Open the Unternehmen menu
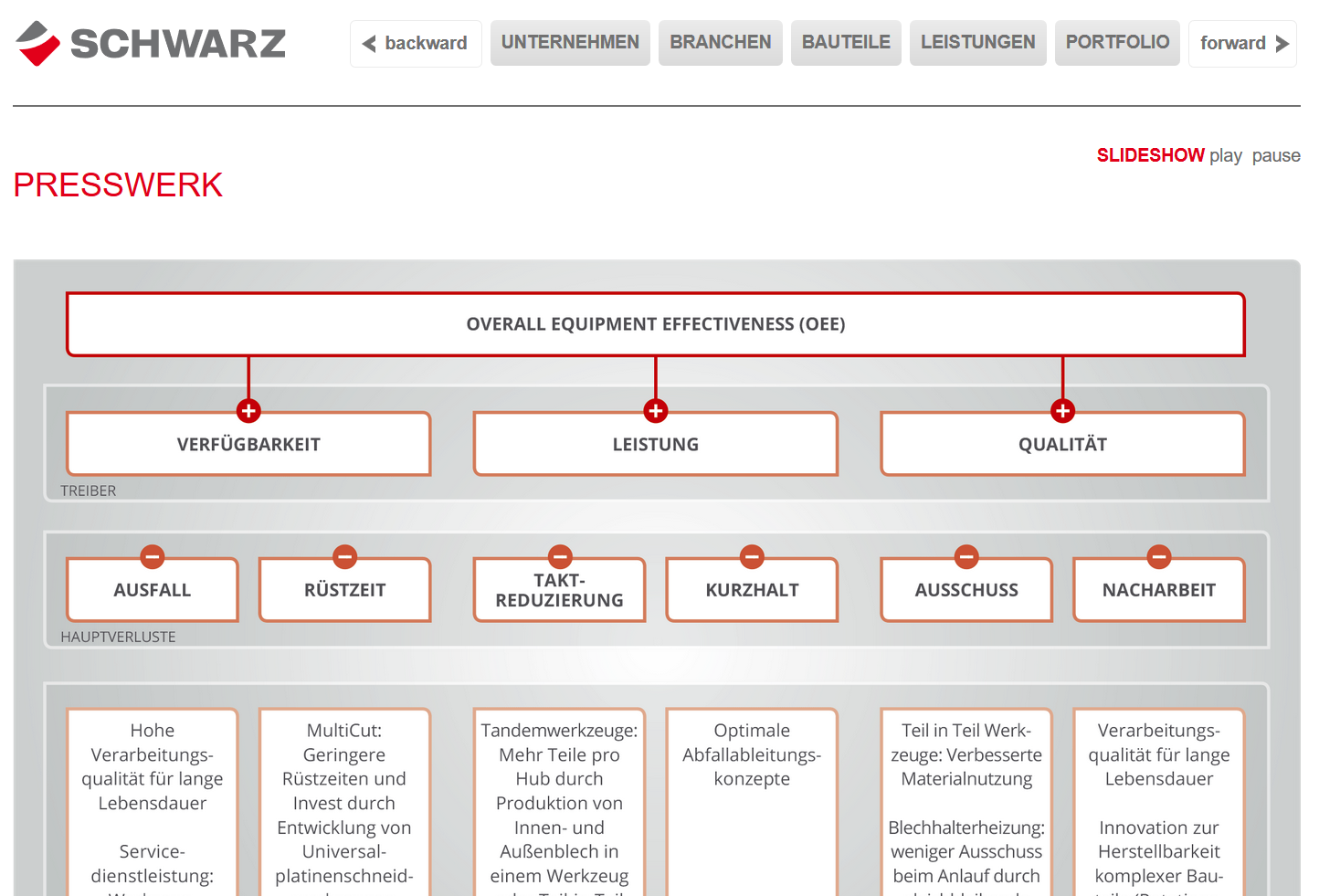 570,43
